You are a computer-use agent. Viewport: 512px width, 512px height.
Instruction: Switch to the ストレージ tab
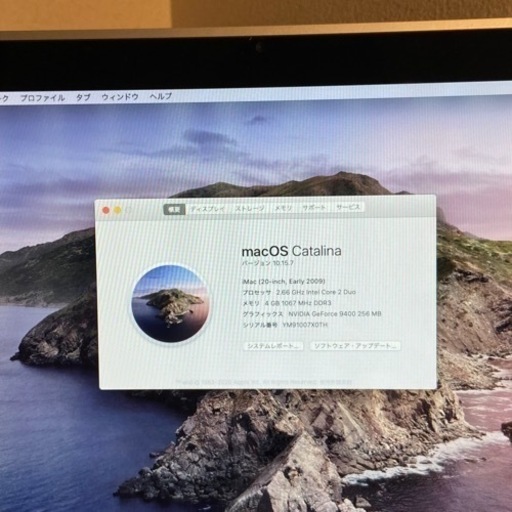coord(250,208)
